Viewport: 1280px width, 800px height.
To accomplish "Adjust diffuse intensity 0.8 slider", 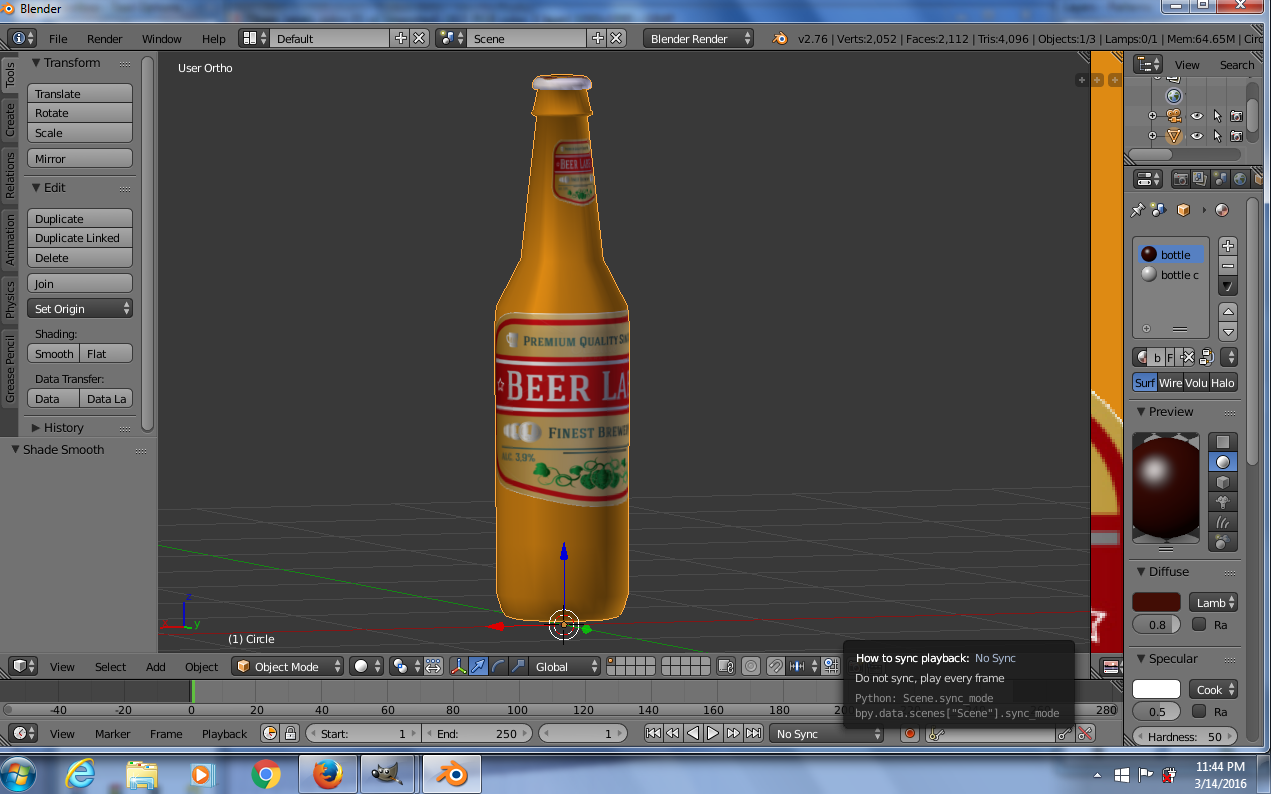I will pyautogui.click(x=1156, y=624).
